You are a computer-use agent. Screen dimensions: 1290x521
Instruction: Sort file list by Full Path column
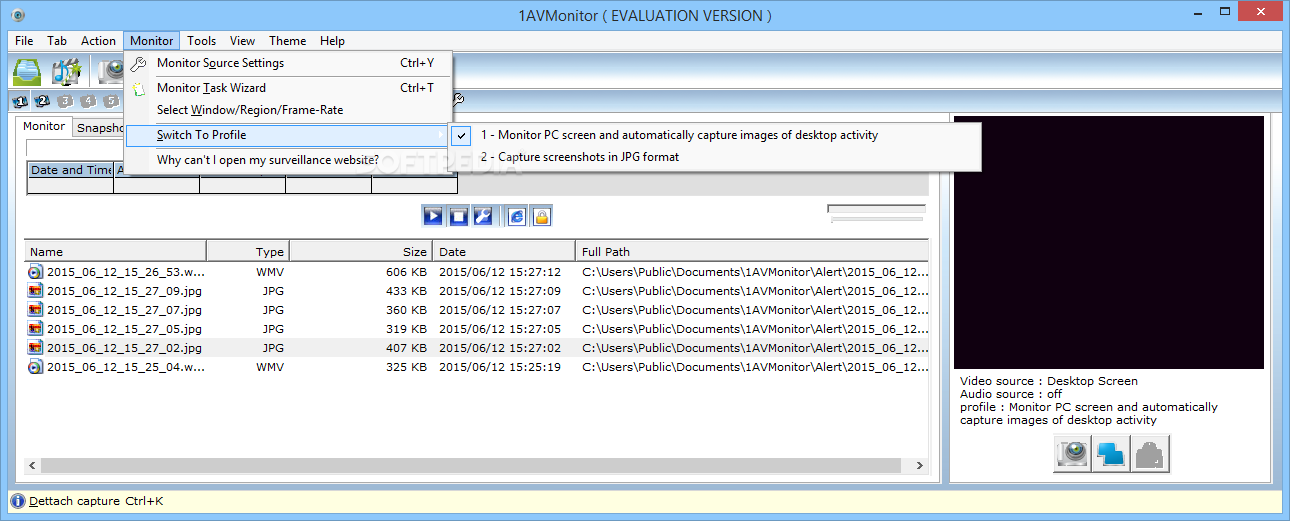[751, 252]
